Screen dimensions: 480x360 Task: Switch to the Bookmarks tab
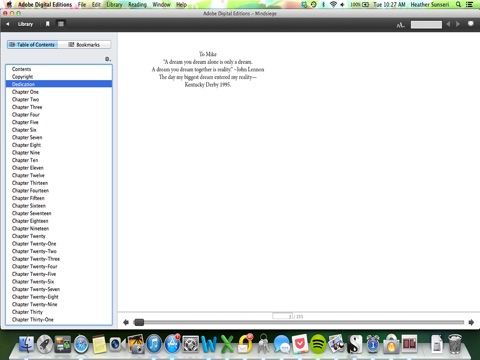point(84,45)
